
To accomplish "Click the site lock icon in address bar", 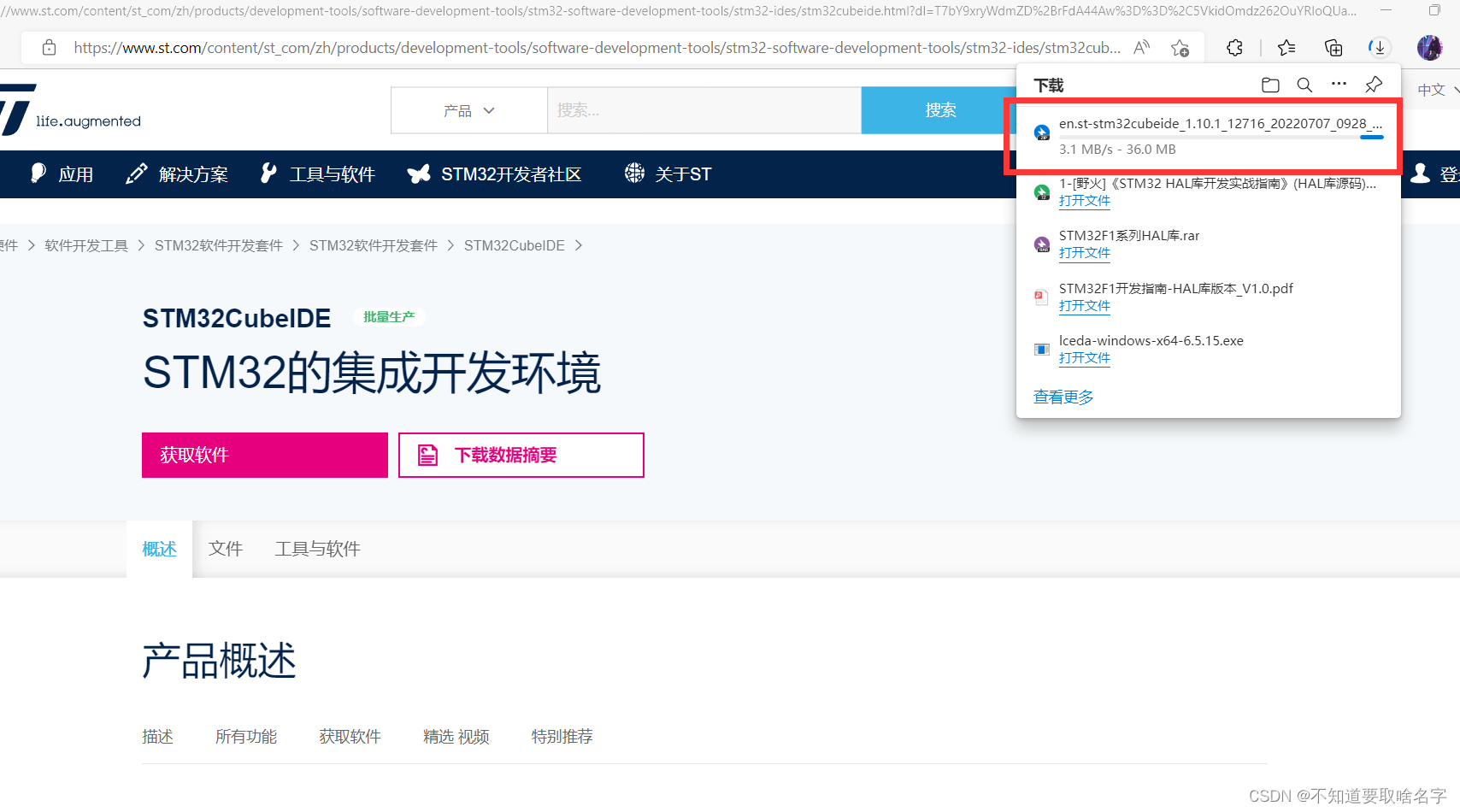I will (50, 48).
